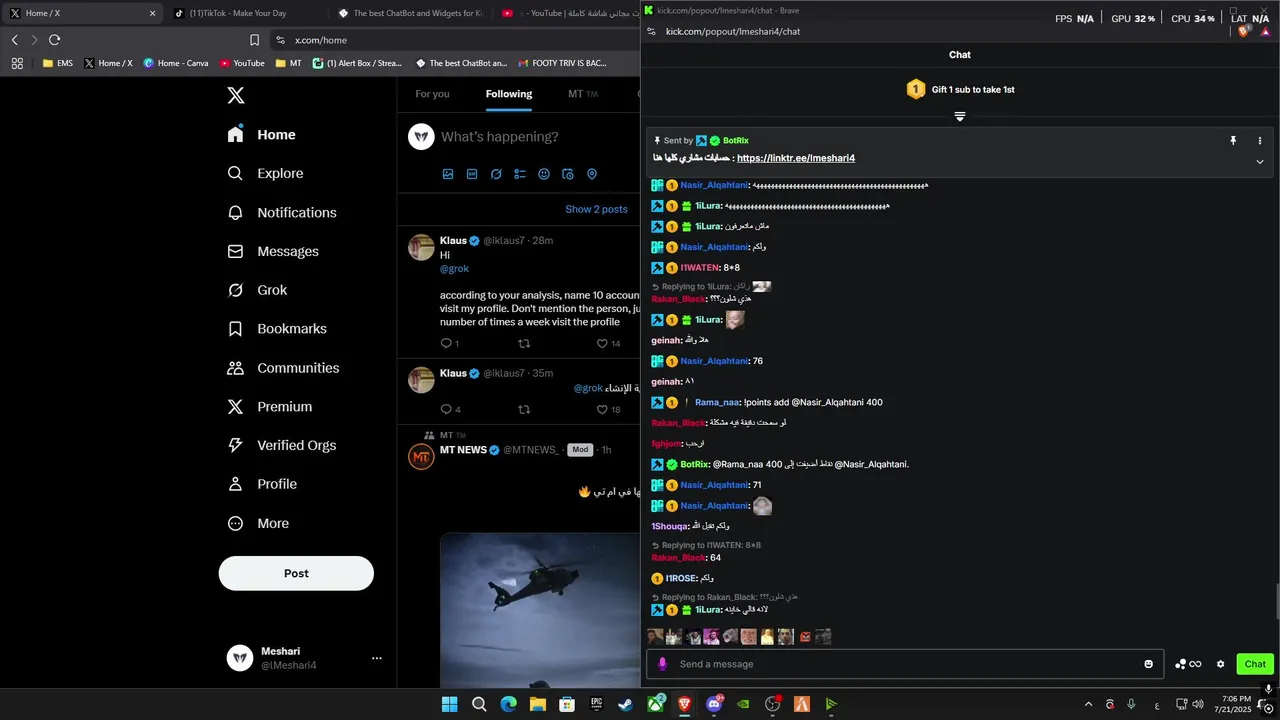Switch to the Following tab

point(509,94)
